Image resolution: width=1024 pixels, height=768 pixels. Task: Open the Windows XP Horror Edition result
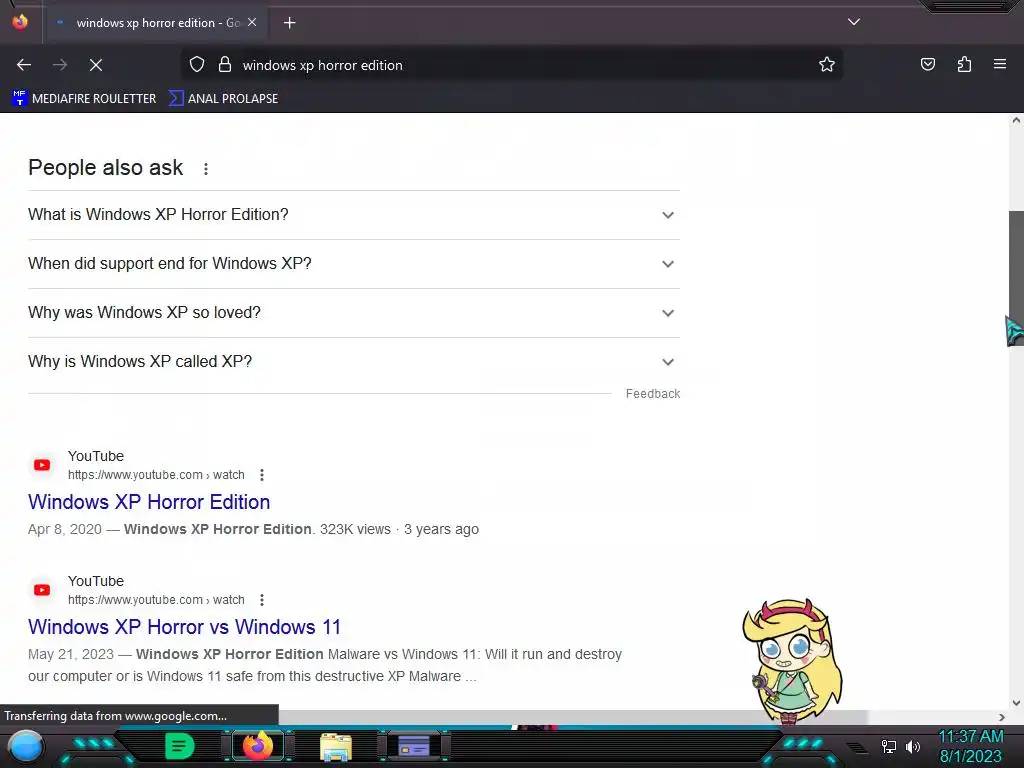click(149, 502)
